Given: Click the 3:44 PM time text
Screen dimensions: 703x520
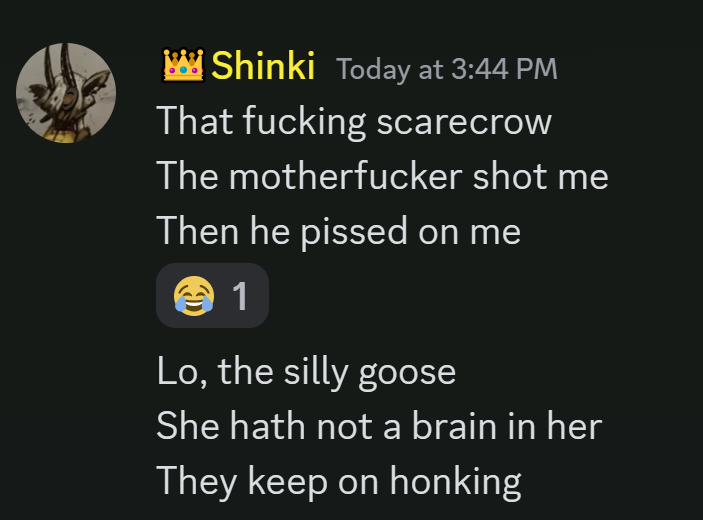Looking at the screenshot, I should [x=504, y=69].
